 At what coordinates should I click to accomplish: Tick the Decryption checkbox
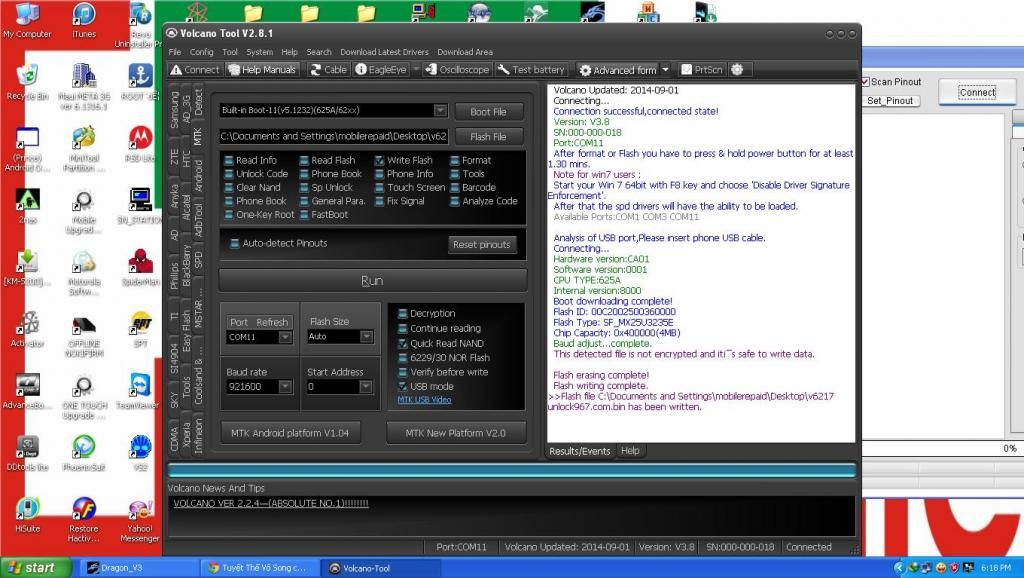coord(402,313)
